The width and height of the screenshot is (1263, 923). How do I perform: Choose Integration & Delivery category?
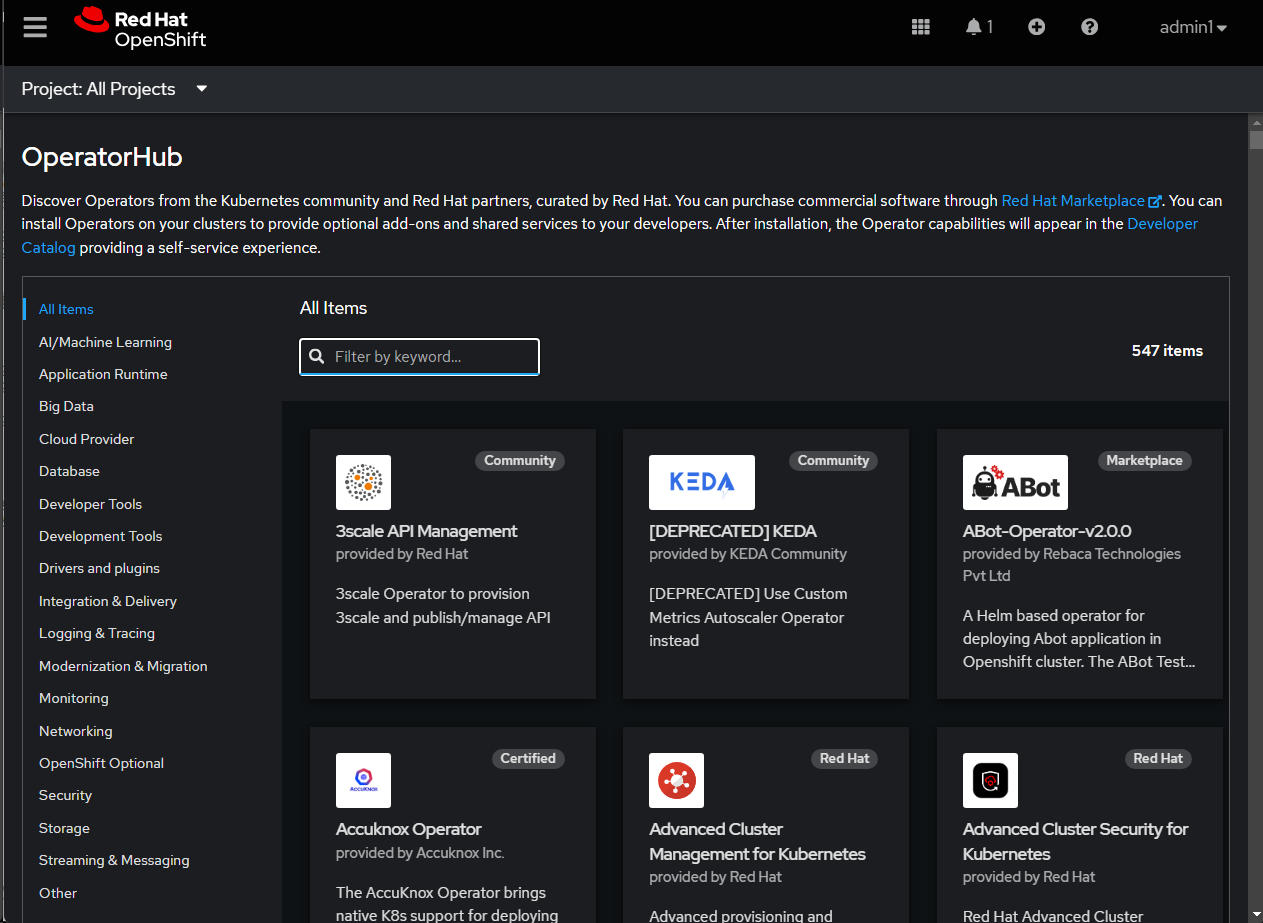[x=108, y=601]
